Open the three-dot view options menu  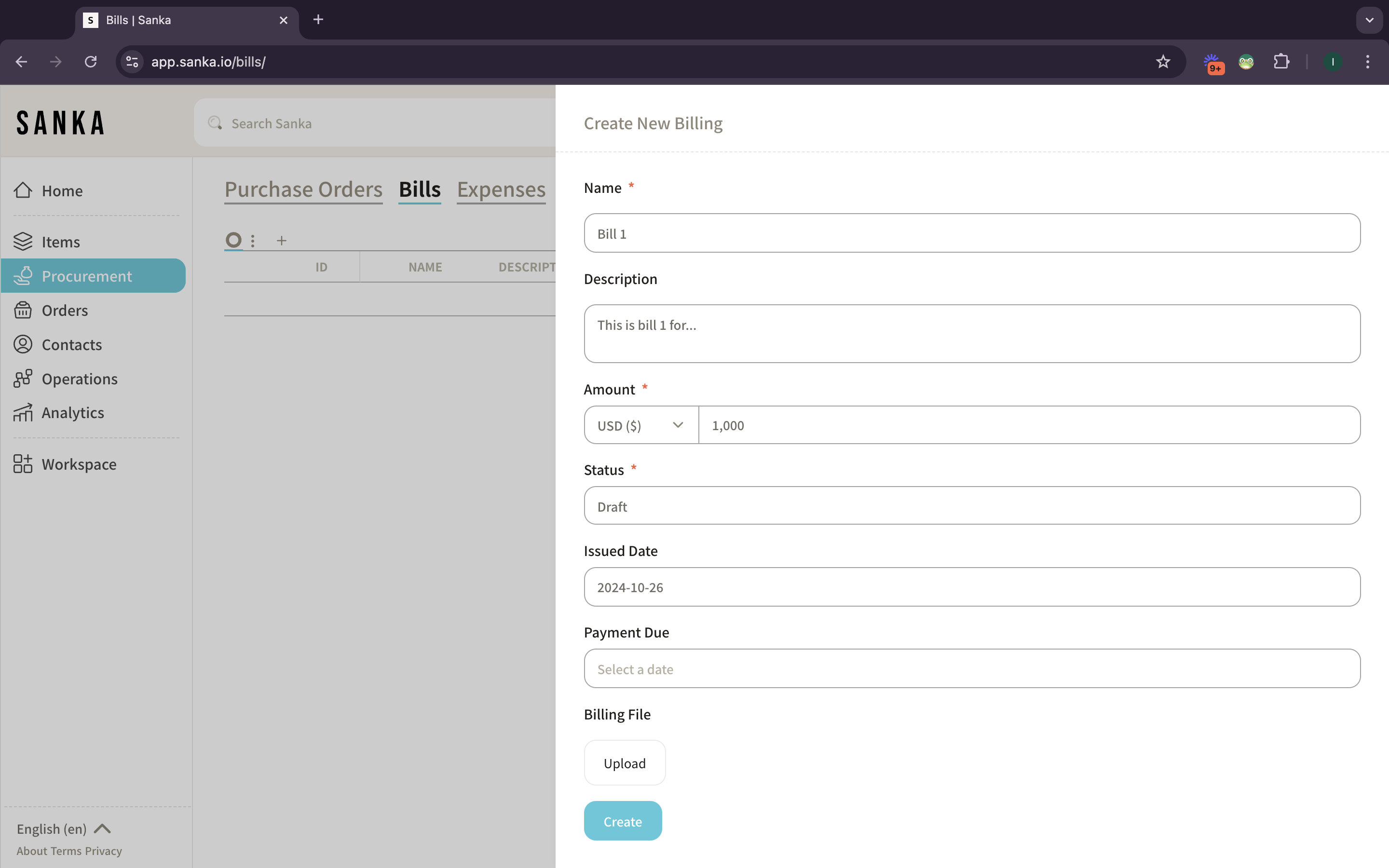[x=253, y=241]
